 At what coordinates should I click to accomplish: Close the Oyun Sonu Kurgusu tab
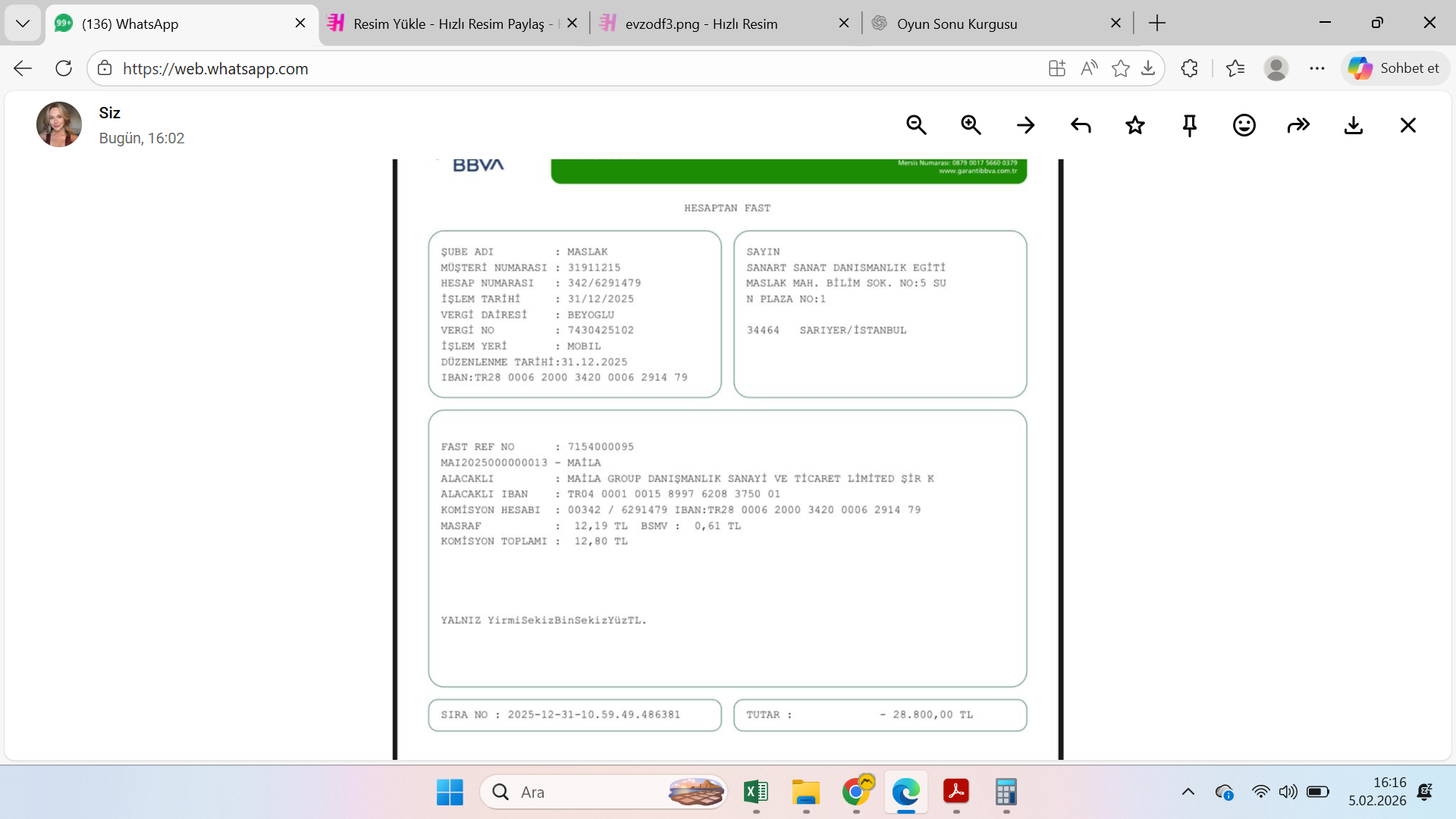click(x=1116, y=24)
